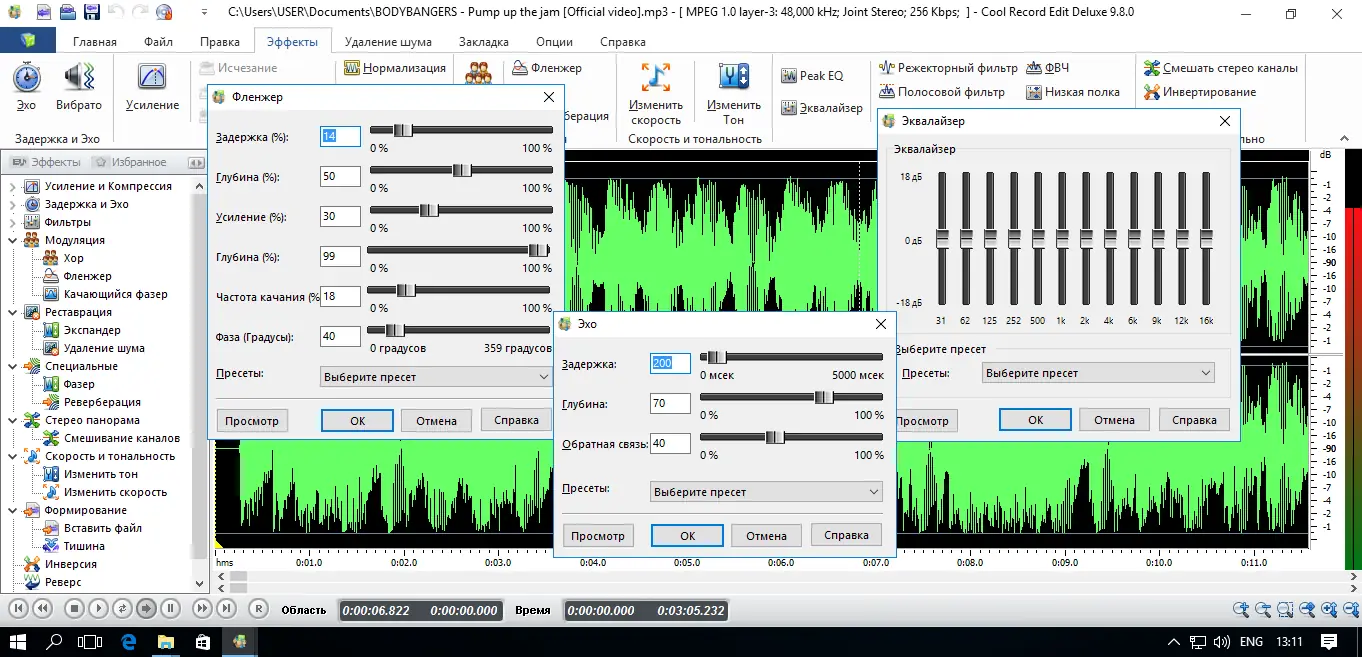Open the ФВЧ high-pass filter
Screen dimensions: 1362x657
(x=1047, y=68)
